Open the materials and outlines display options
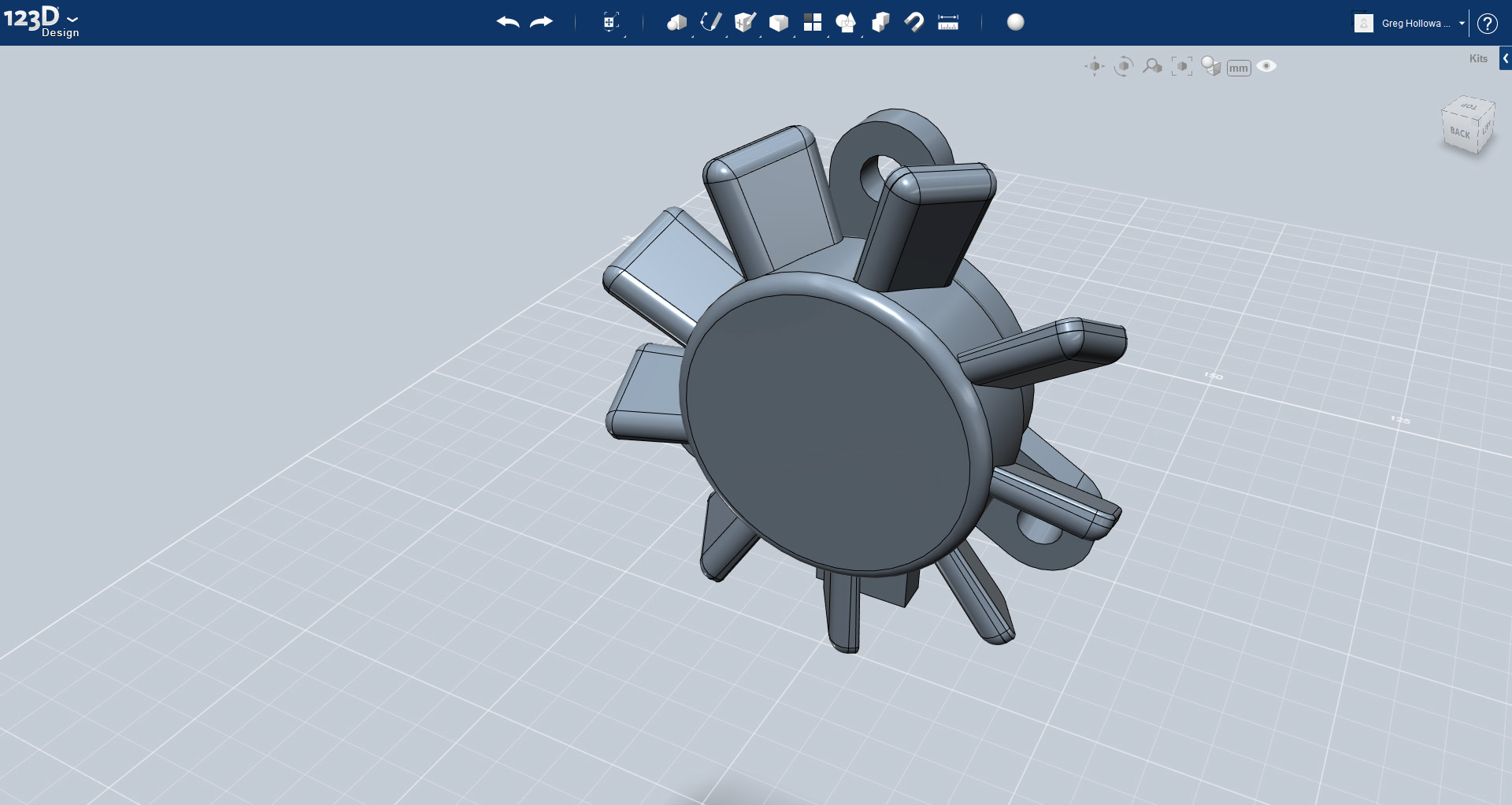Image resolution: width=1512 pixels, height=805 pixels. coord(1211,67)
